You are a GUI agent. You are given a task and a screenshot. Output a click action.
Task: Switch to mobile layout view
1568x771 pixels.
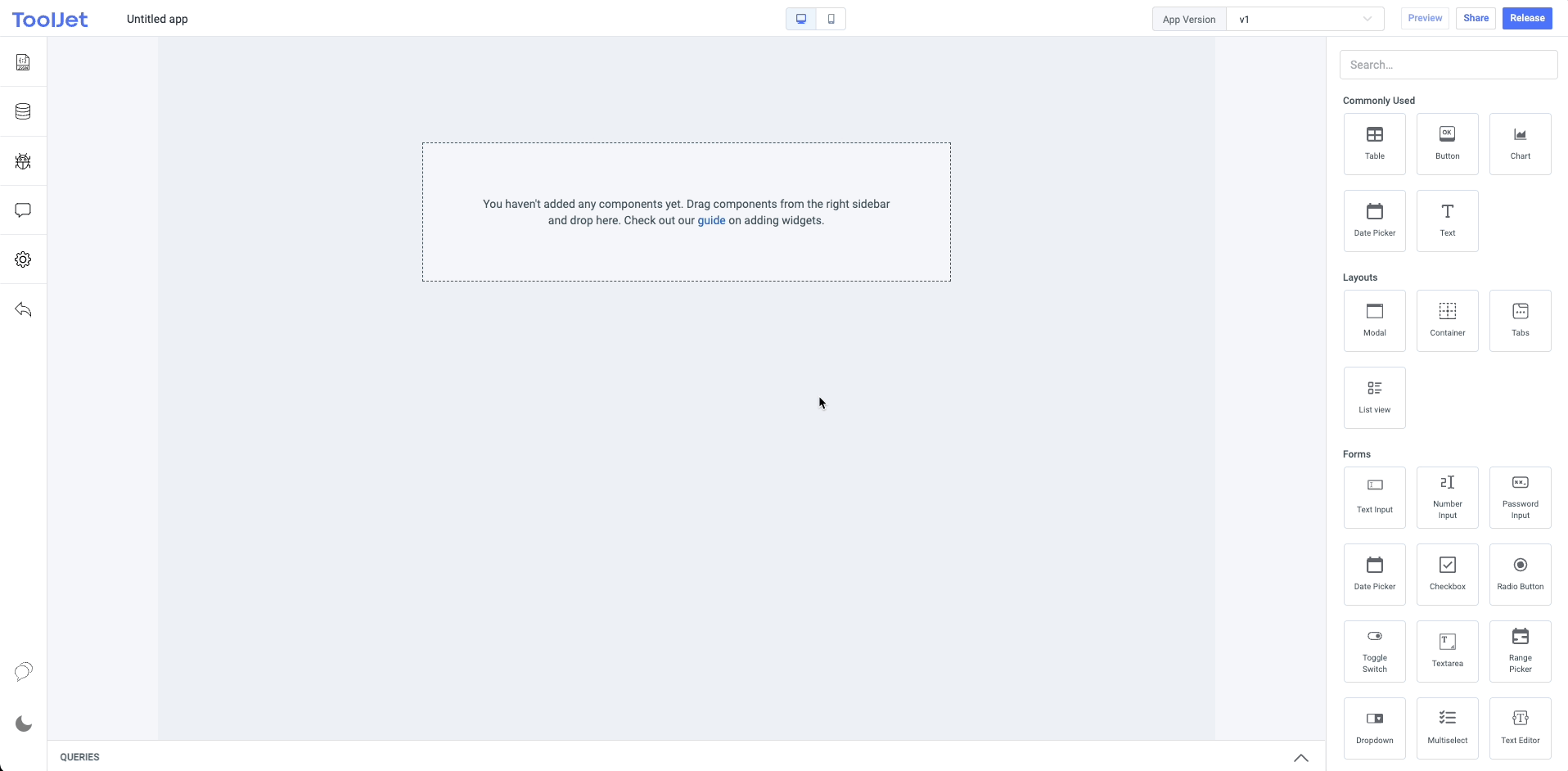click(831, 19)
